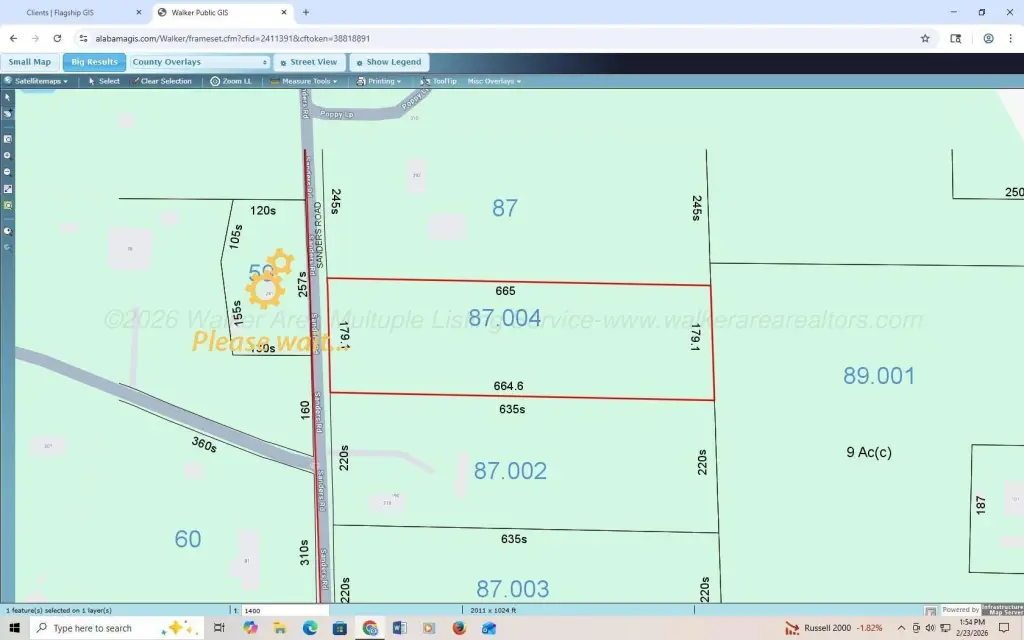
Task: Activate the Select cursor tool
Action: pos(104,81)
